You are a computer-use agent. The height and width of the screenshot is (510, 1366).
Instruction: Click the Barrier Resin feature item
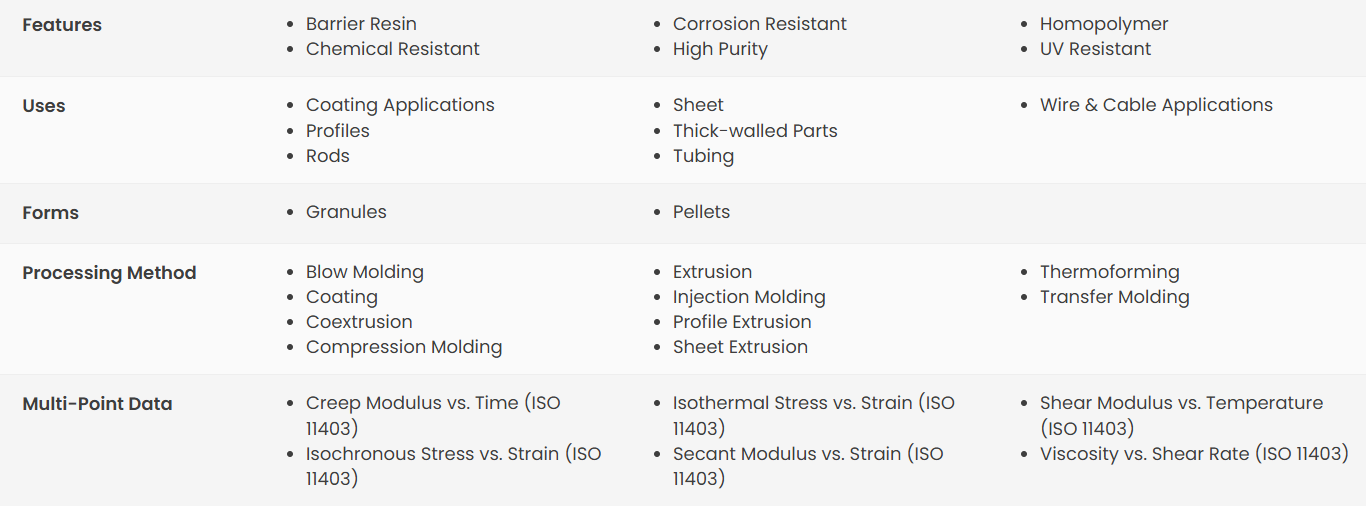click(361, 24)
